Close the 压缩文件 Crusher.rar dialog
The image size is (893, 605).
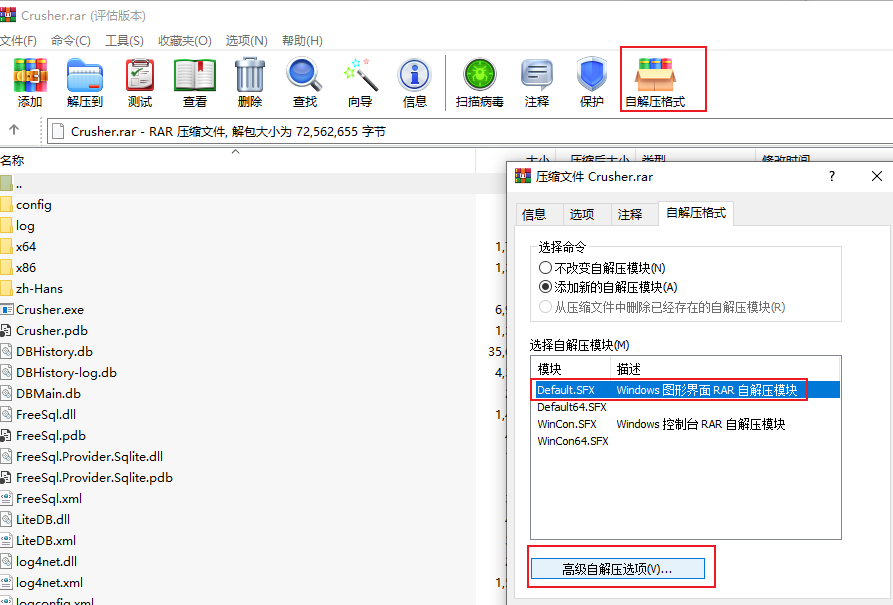[x=876, y=176]
